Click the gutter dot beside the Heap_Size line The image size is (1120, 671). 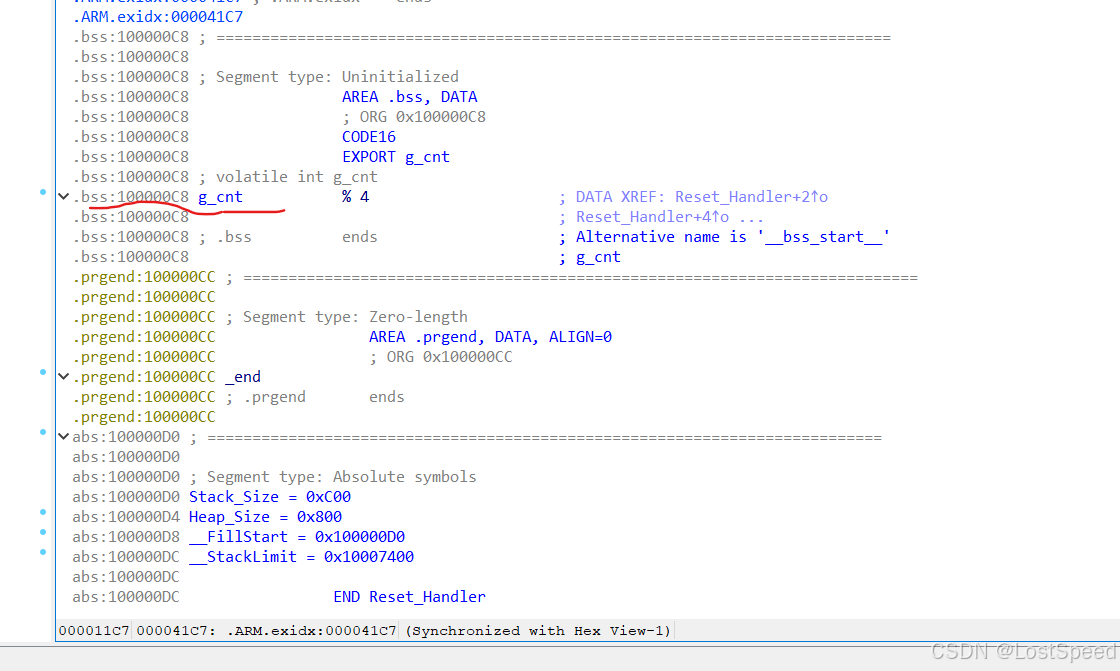pyautogui.click(x=43, y=512)
